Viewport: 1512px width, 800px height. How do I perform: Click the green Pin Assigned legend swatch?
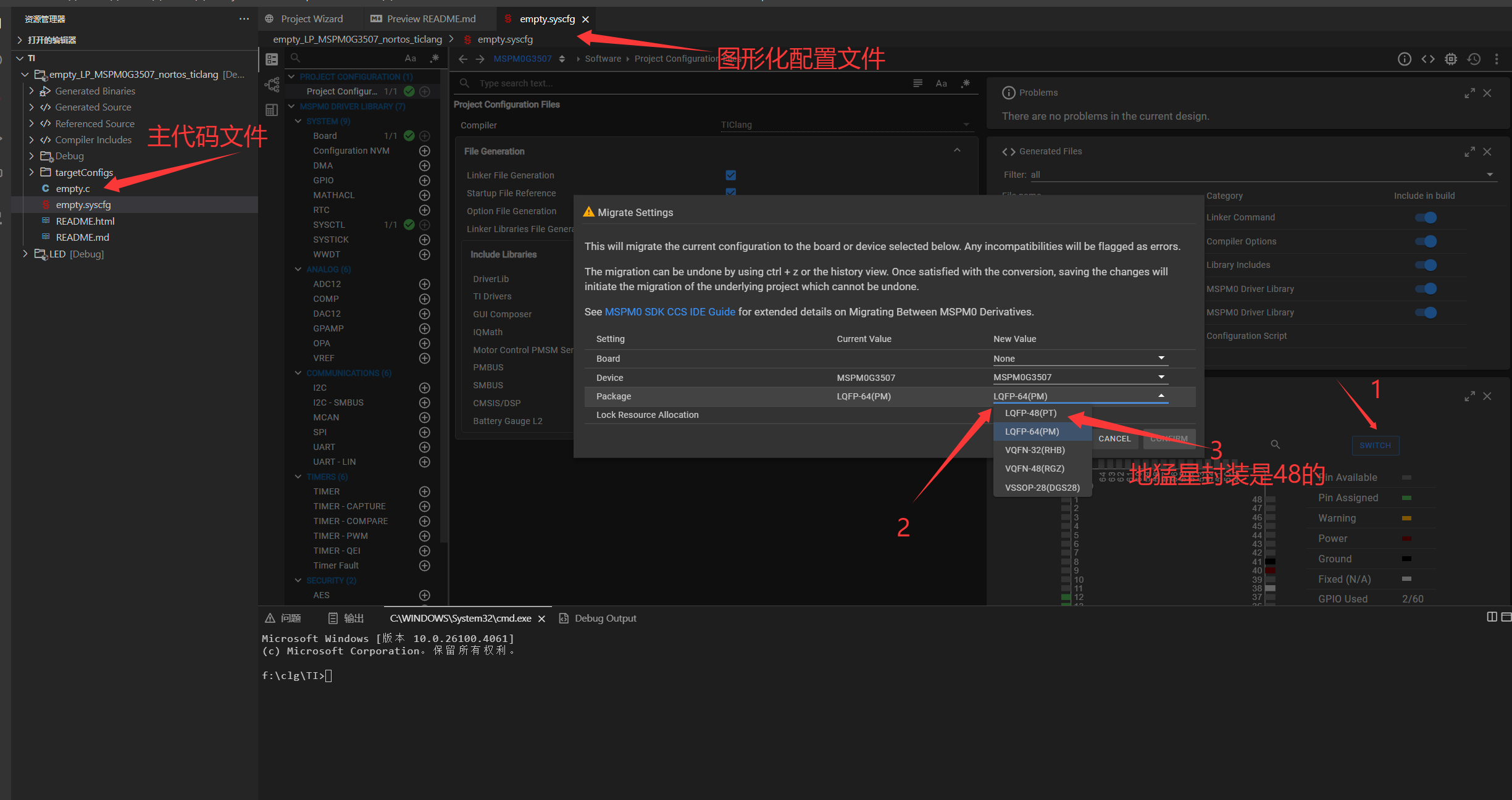(1406, 498)
